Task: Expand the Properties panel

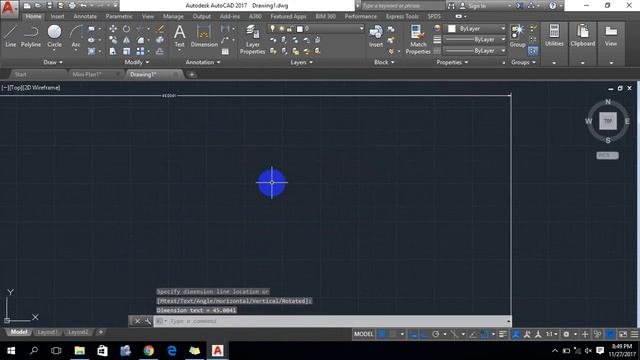Action: click(x=452, y=62)
